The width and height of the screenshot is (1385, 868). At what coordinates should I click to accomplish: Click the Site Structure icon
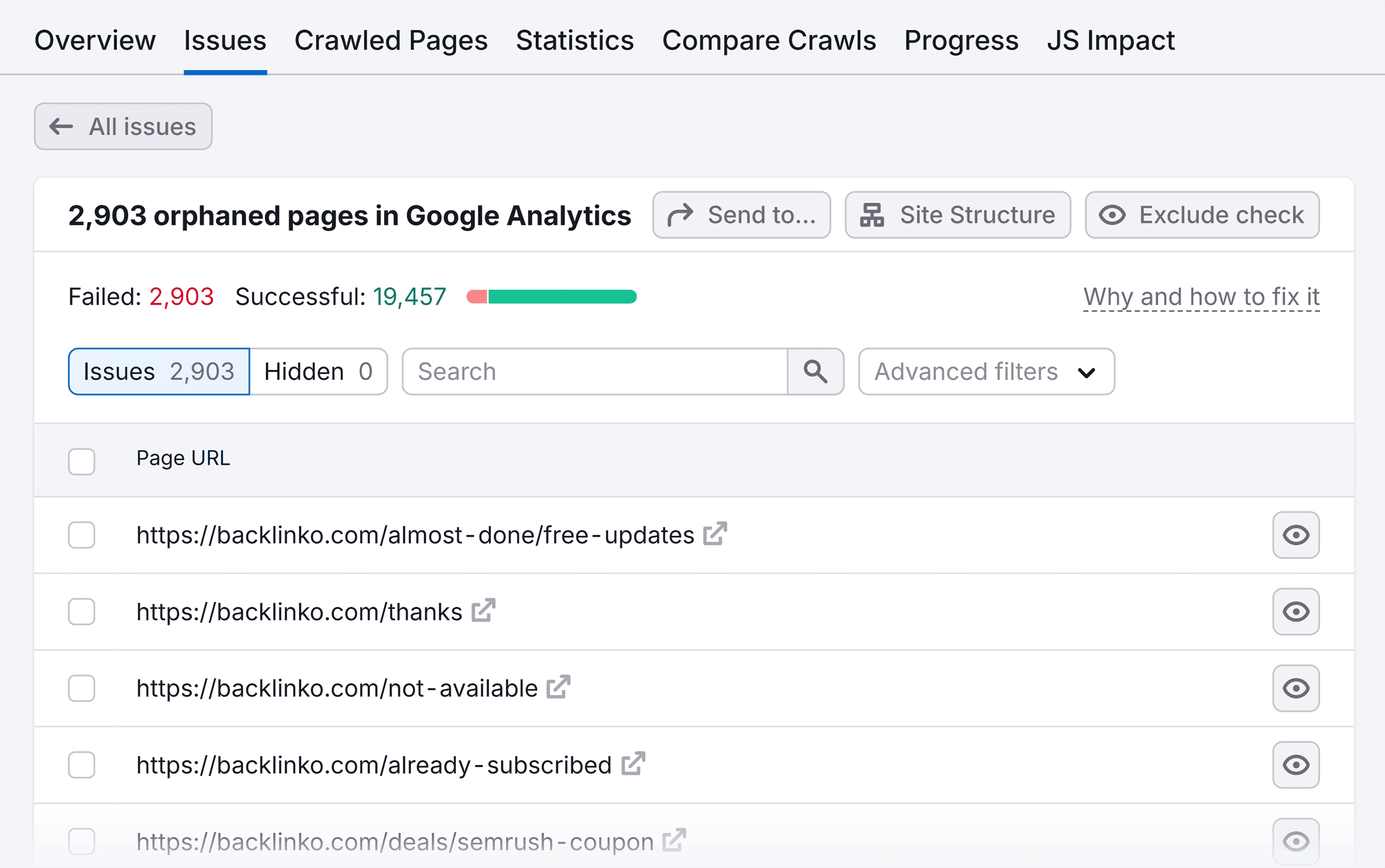[873, 215]
